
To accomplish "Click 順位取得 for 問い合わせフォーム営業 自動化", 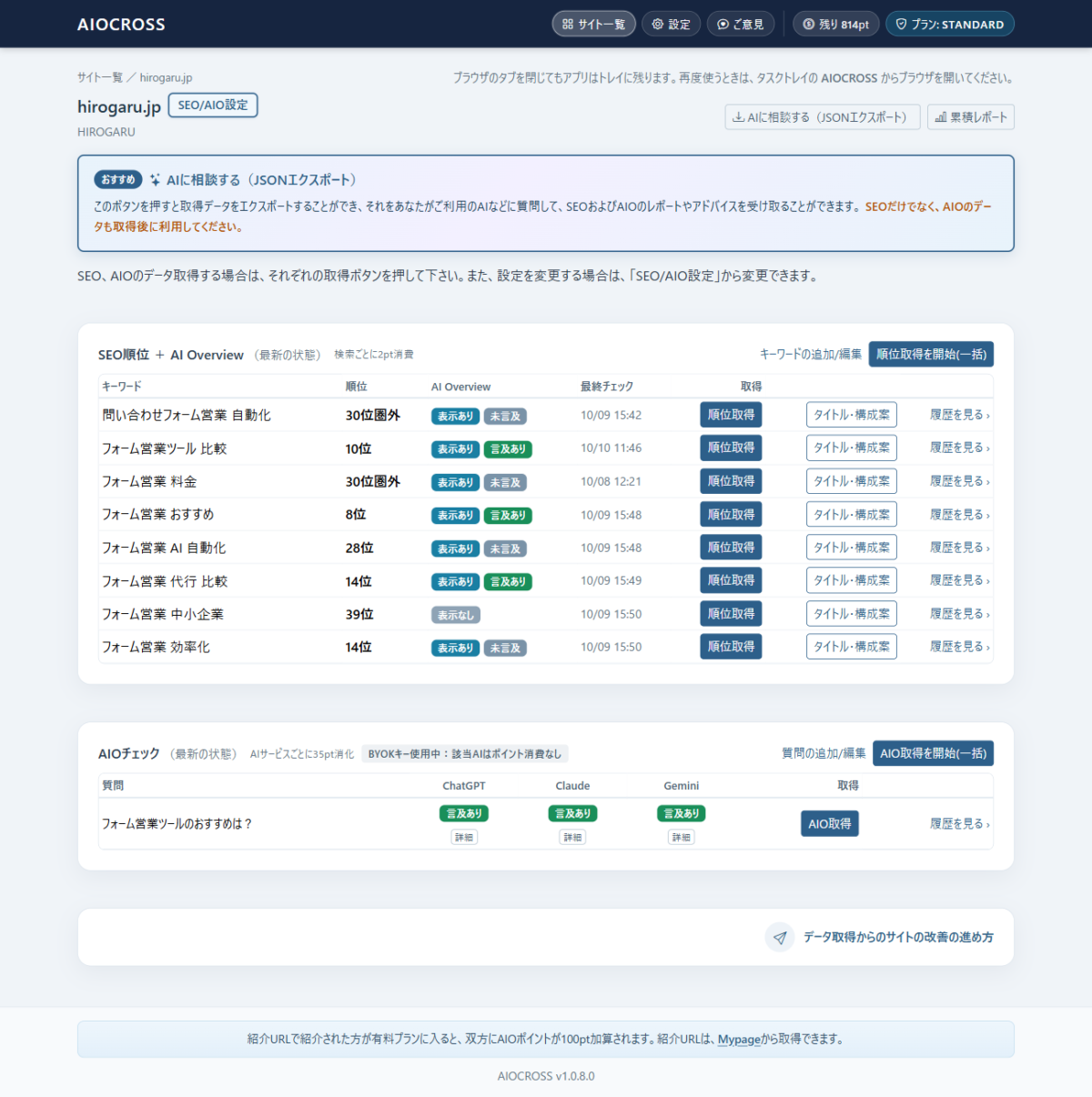I will pyautogui.click(x=731, y=415).
